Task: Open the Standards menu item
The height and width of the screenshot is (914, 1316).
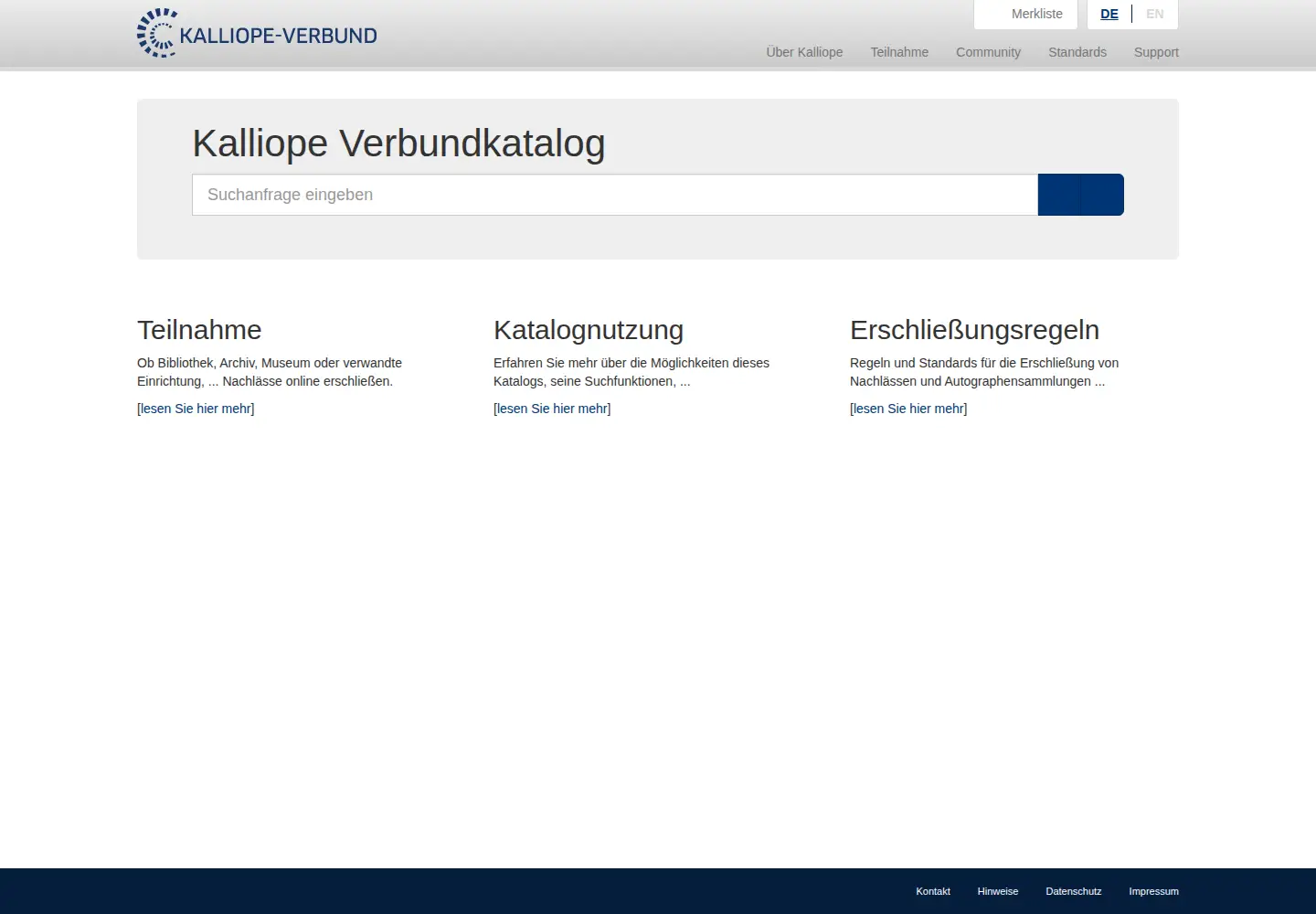Action: pos(1077,52)
